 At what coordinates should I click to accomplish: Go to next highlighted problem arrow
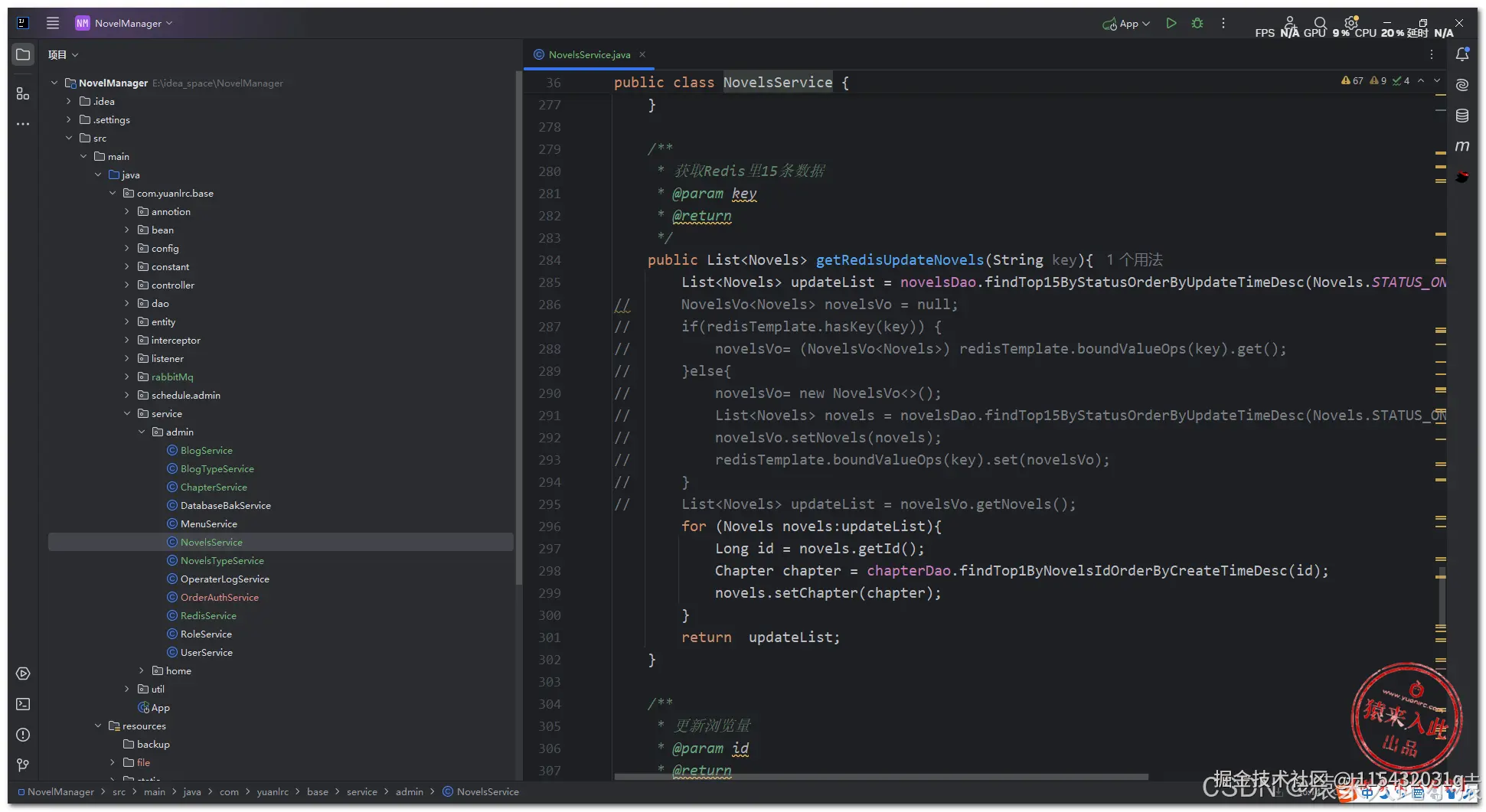coord(1437,80)
